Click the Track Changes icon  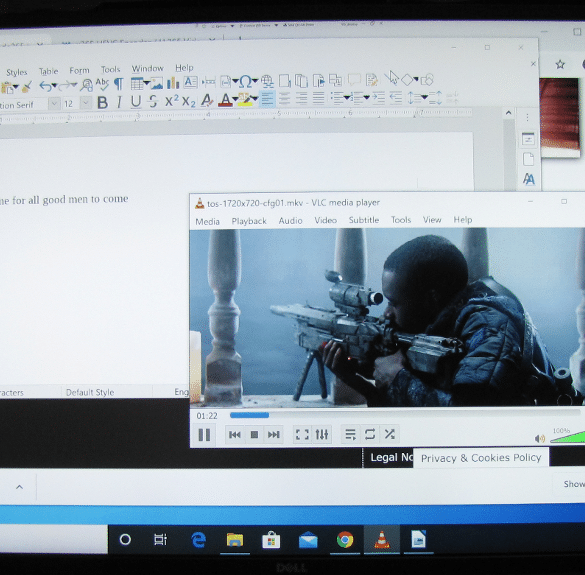pos(372,79)
